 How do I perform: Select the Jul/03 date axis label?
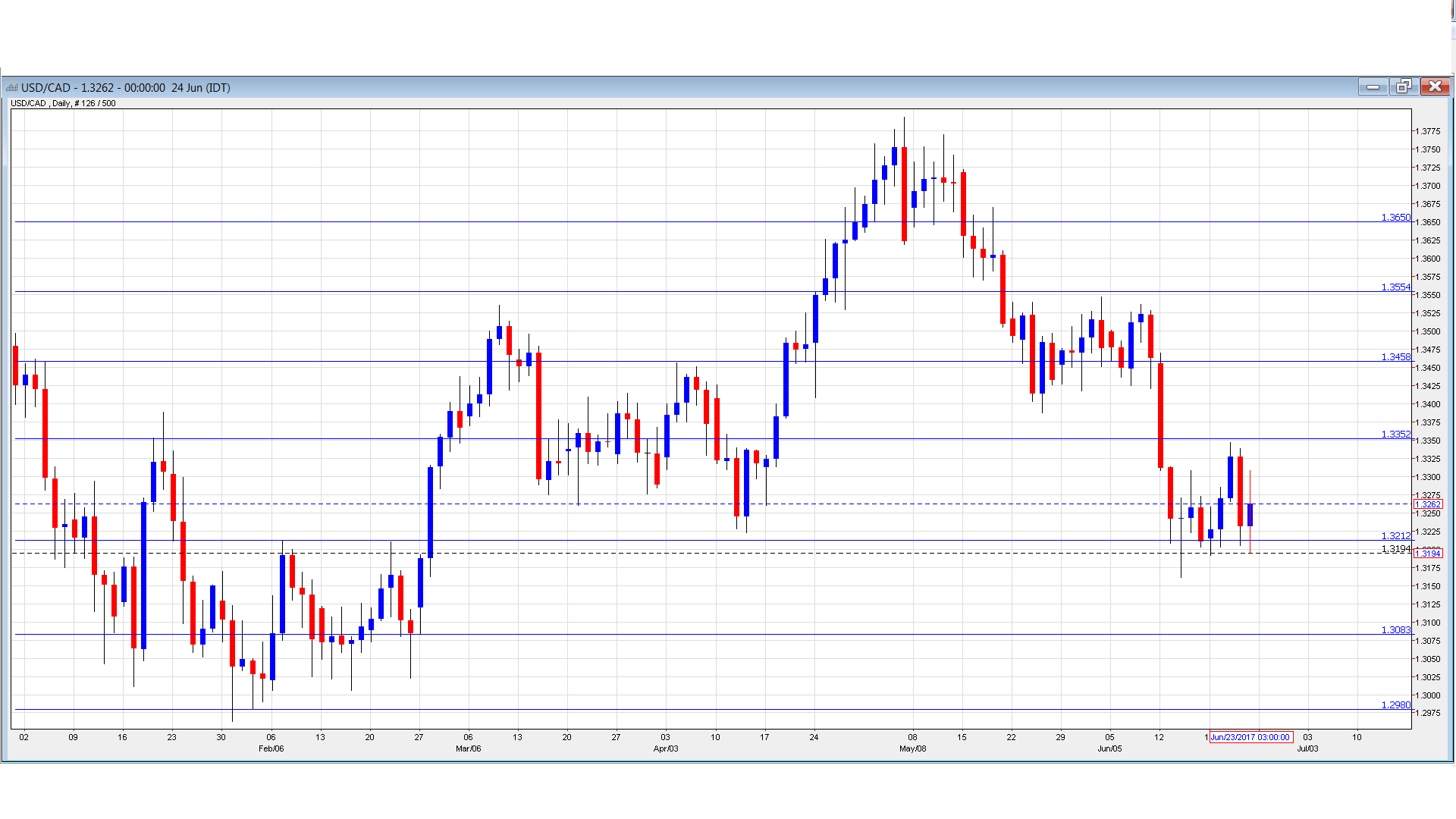pyautogui.click(x=1308, y=748)
